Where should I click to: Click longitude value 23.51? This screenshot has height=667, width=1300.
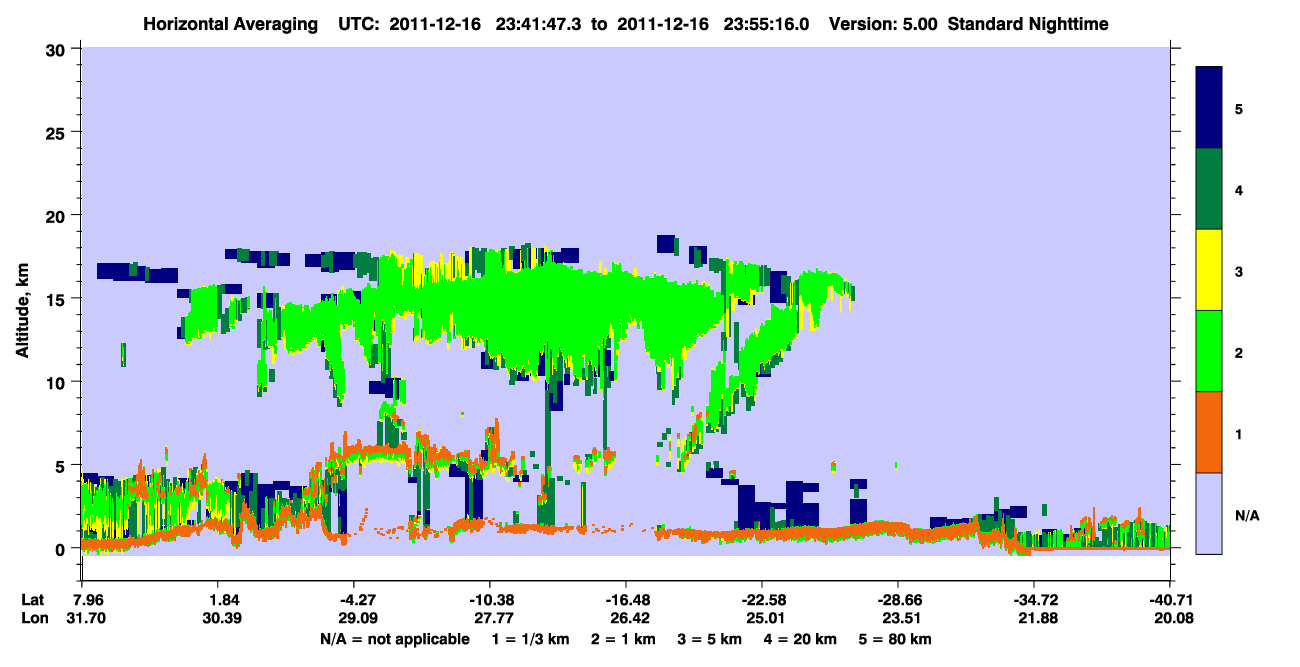900,618
